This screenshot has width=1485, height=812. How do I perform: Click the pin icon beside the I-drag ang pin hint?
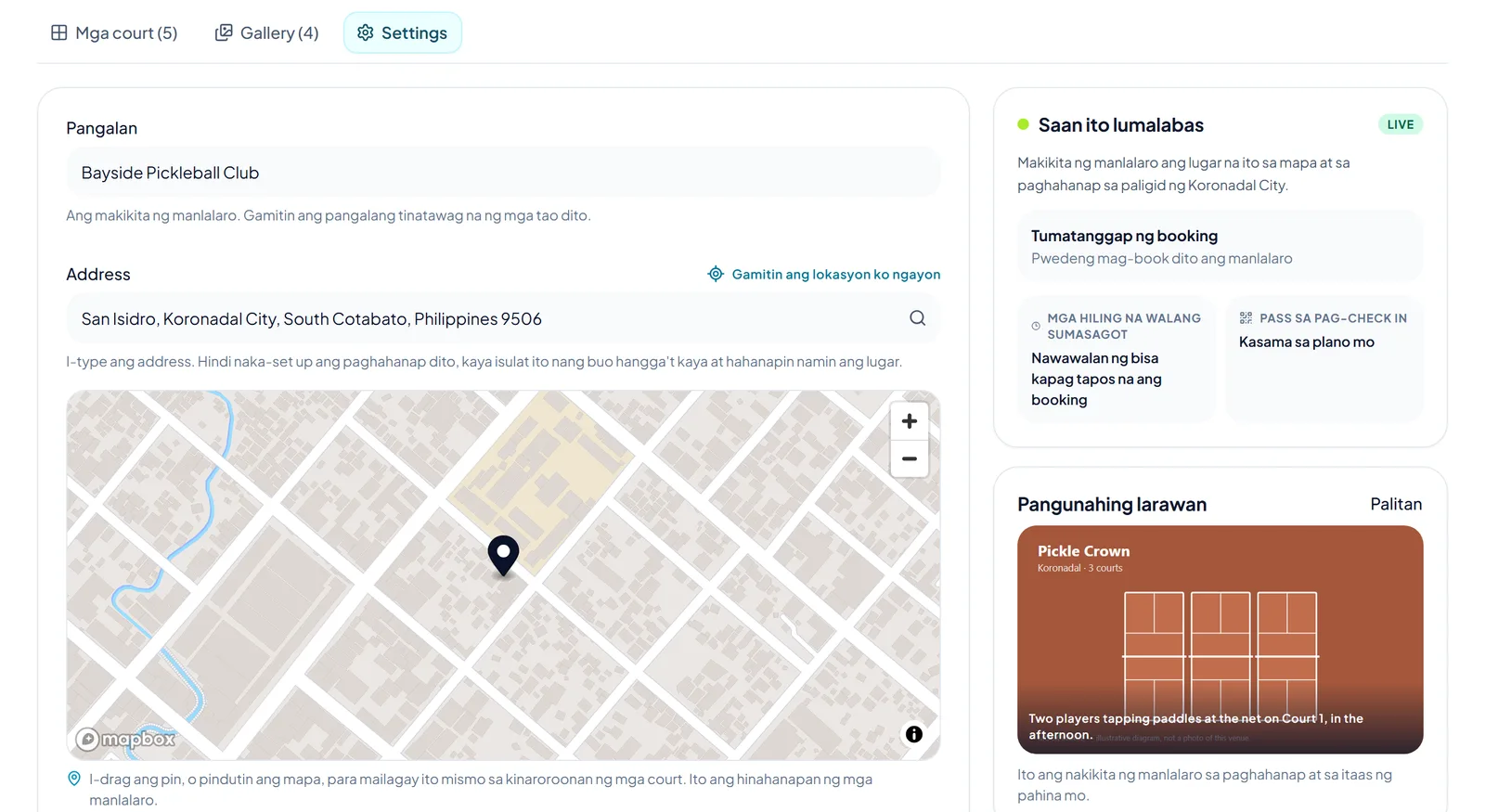(x=74, y=780)
